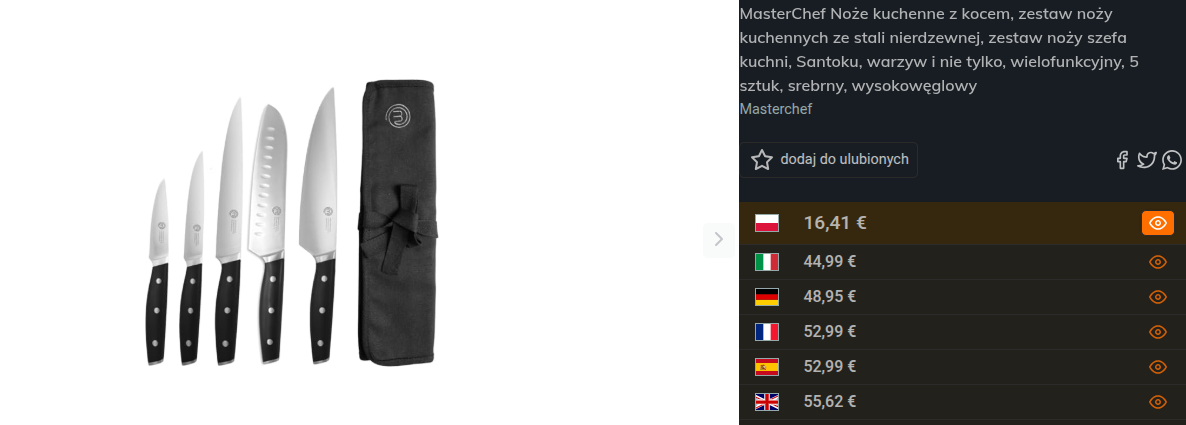Open the 52,99 € France price row
This screenshot has height=425, width=1186.
click(962, 332)
